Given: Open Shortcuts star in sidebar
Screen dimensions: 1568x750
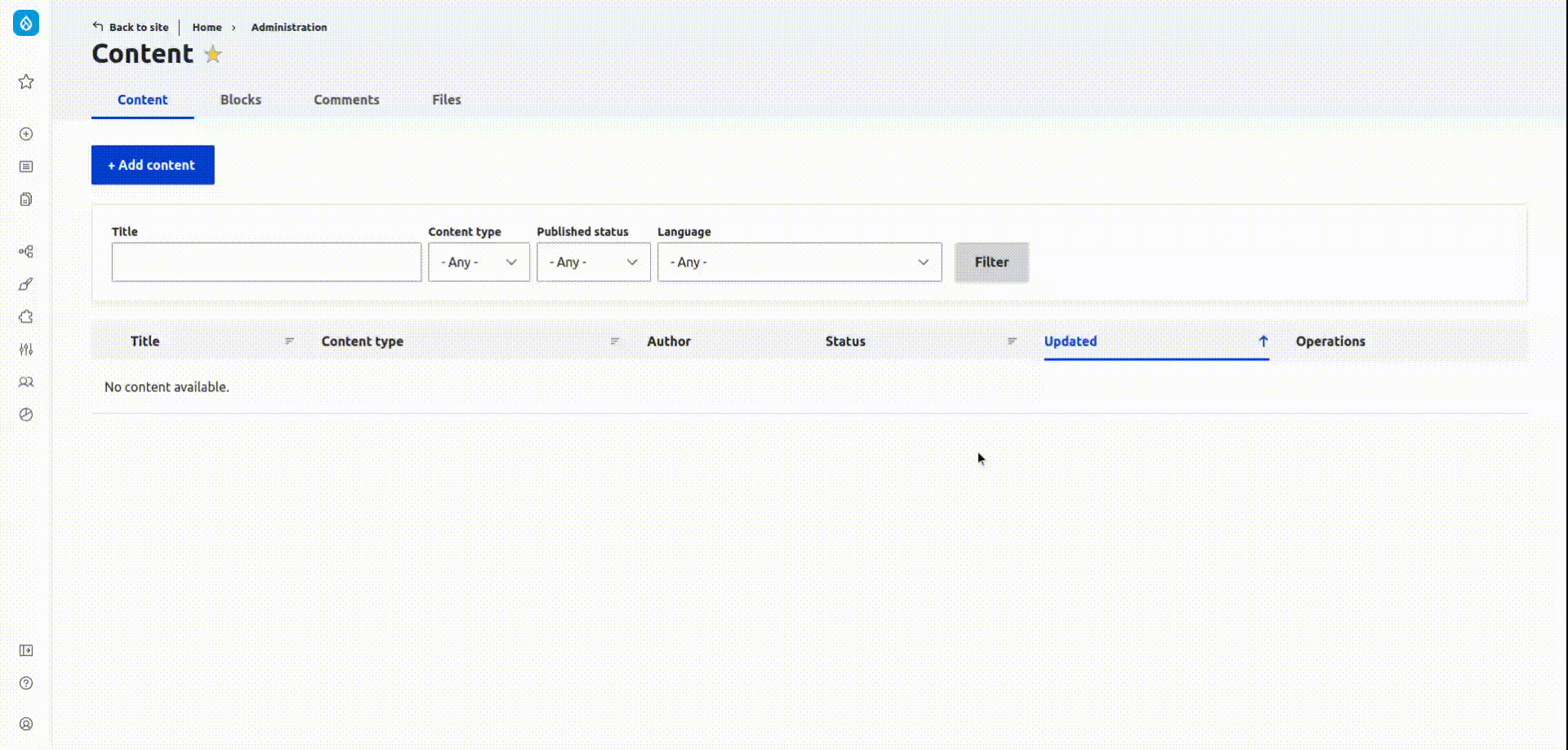Looking at the screenshot, I should pyautogui.click(x=26, y=82).
